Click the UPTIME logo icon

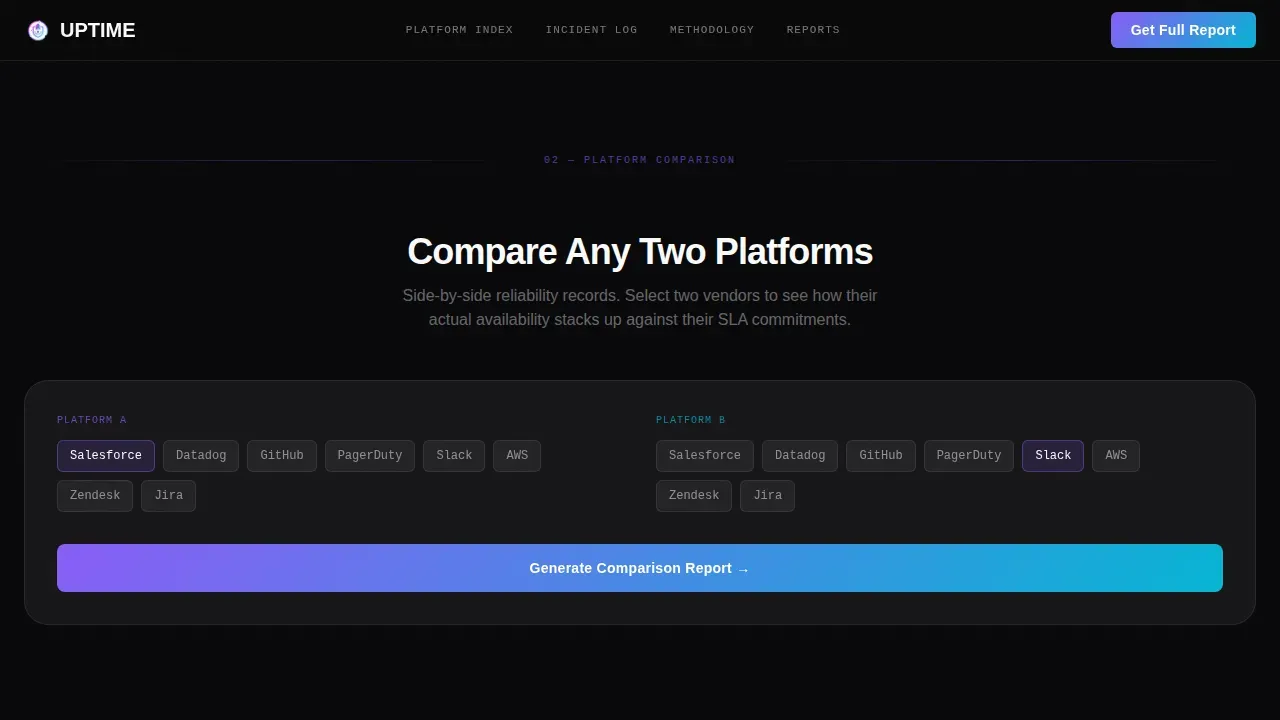(x=38, y=30)
